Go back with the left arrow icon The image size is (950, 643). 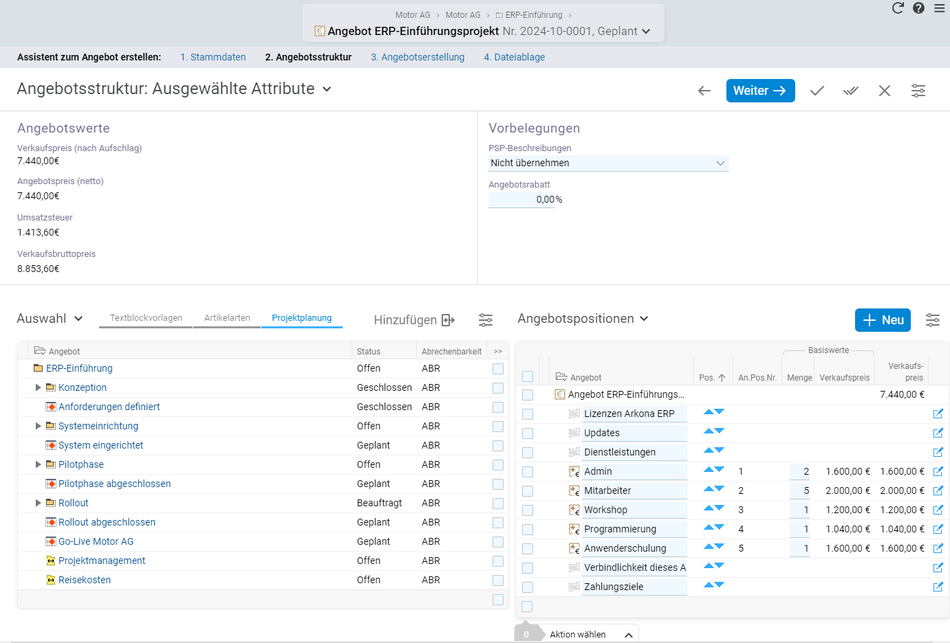tap(704, 91)
